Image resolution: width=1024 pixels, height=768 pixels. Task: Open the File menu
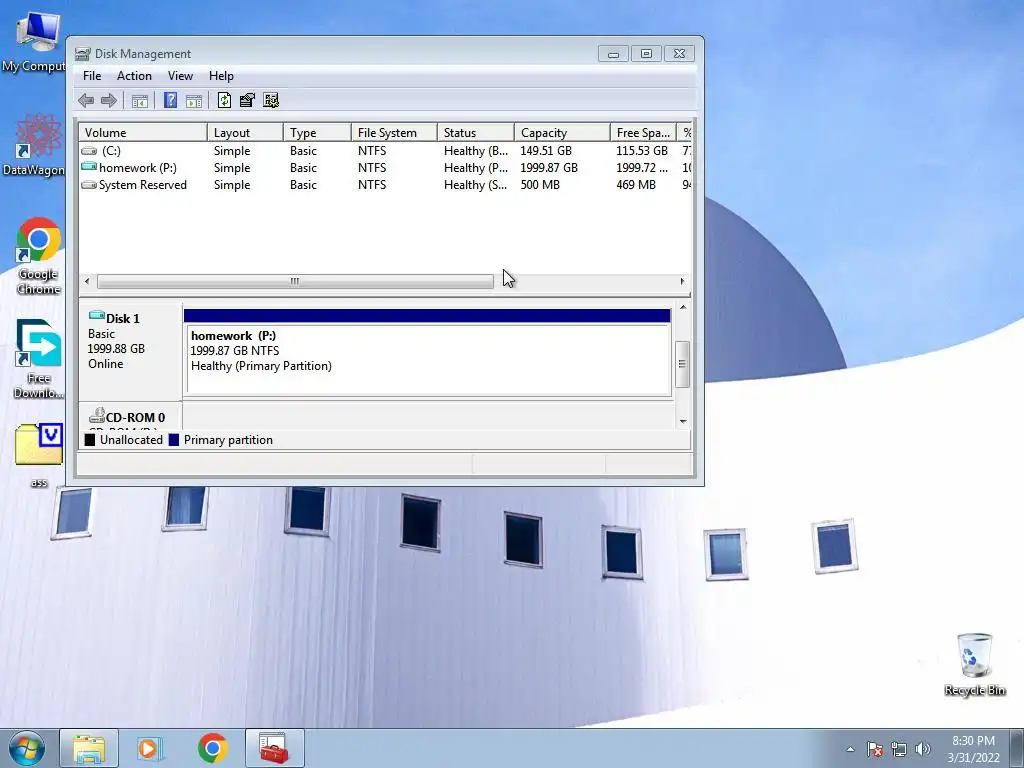pos(92,76)
